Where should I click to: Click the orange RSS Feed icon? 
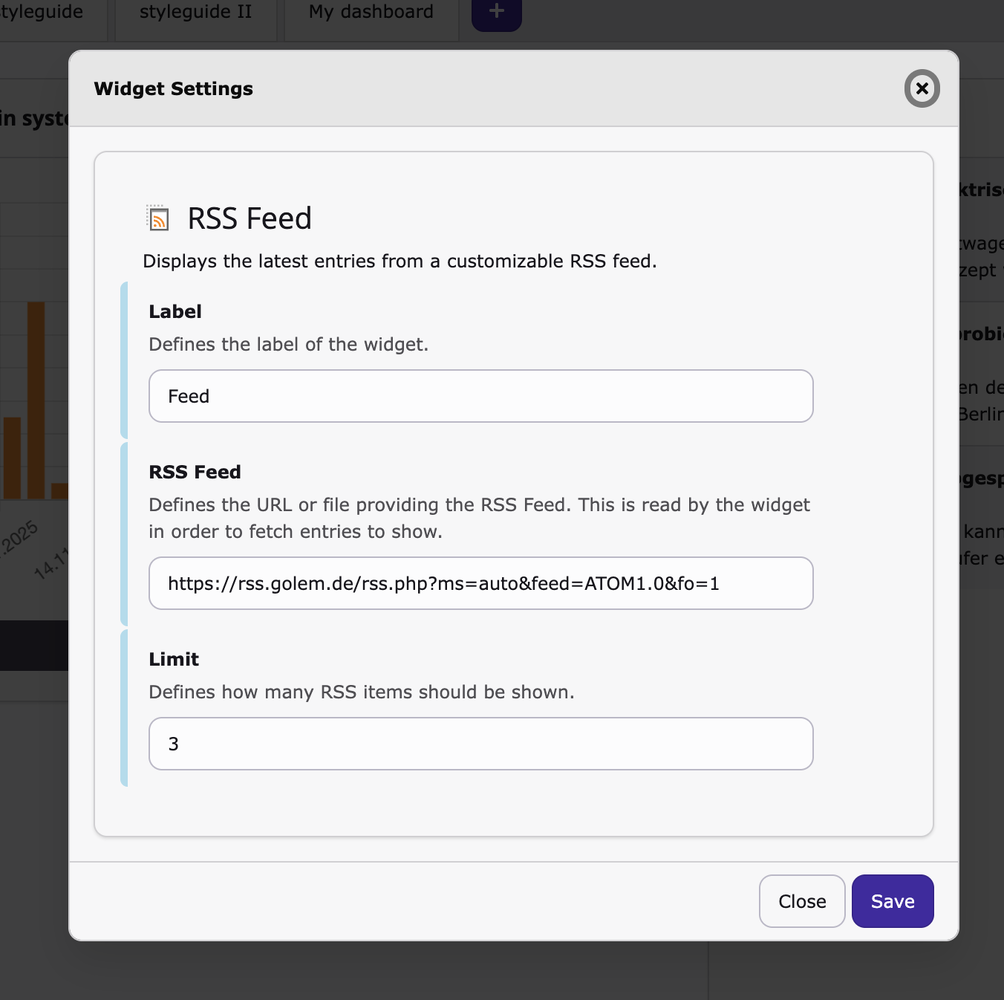(x=157, y=218)
